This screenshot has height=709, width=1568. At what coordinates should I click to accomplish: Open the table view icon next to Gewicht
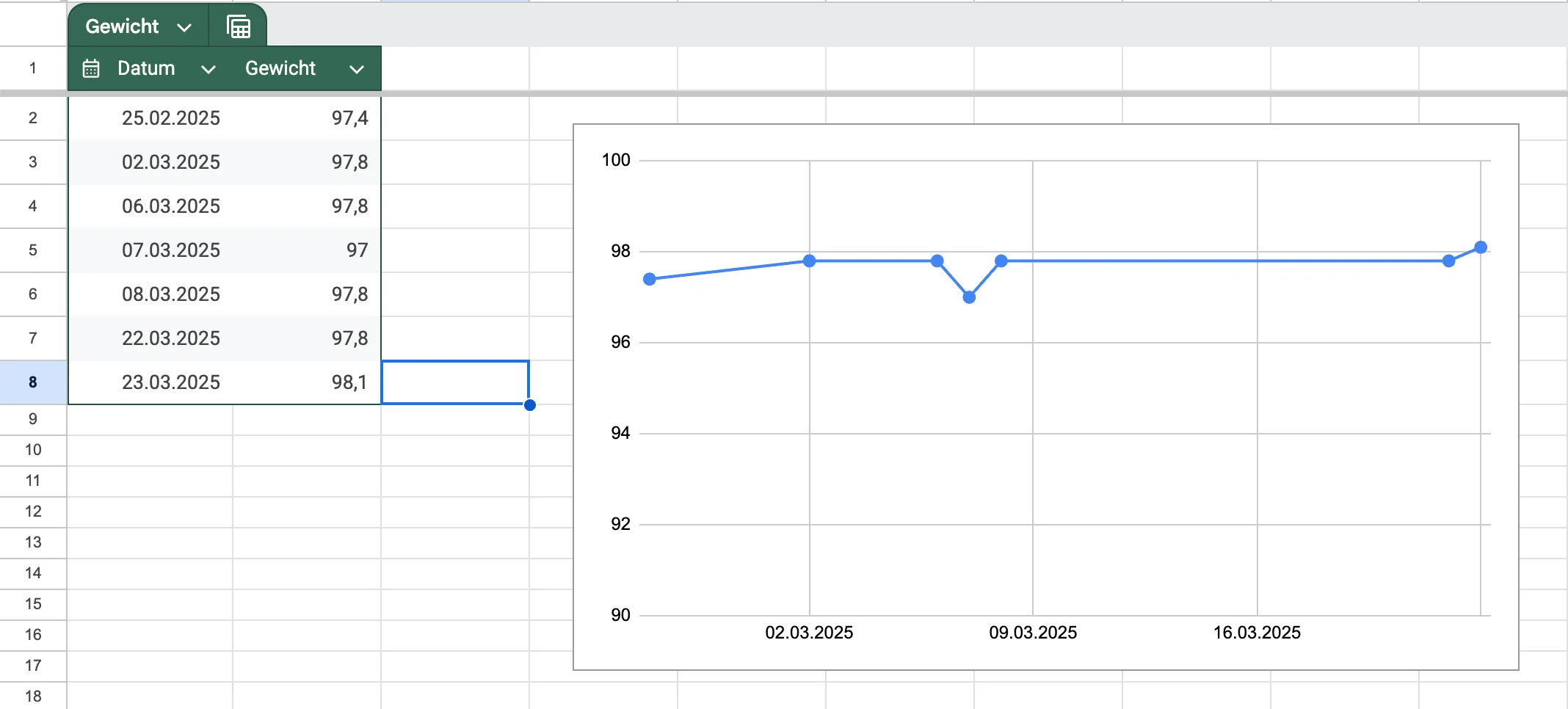coord(239,27)
